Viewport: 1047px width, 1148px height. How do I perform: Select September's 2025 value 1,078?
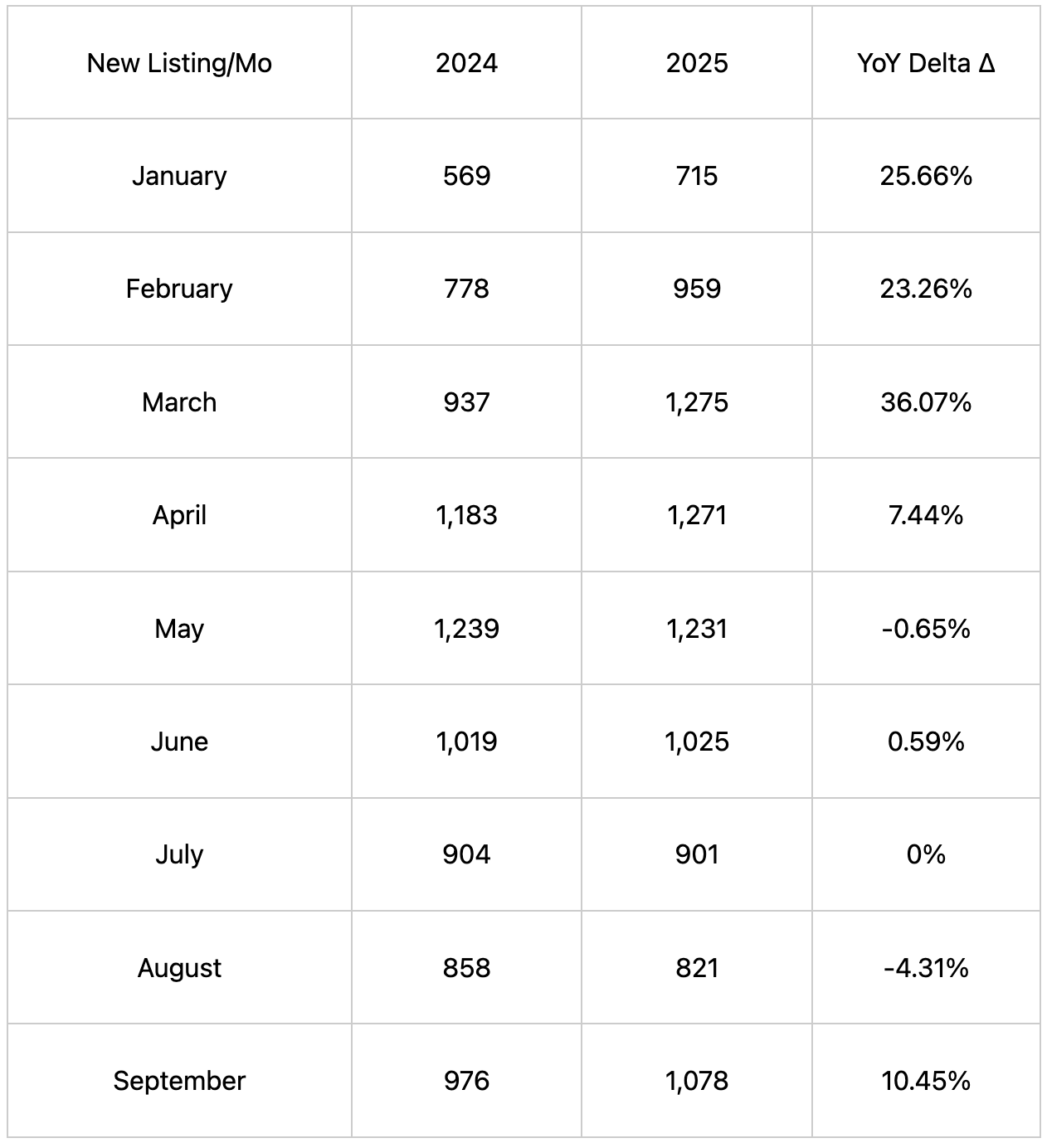coord(697,1081)
